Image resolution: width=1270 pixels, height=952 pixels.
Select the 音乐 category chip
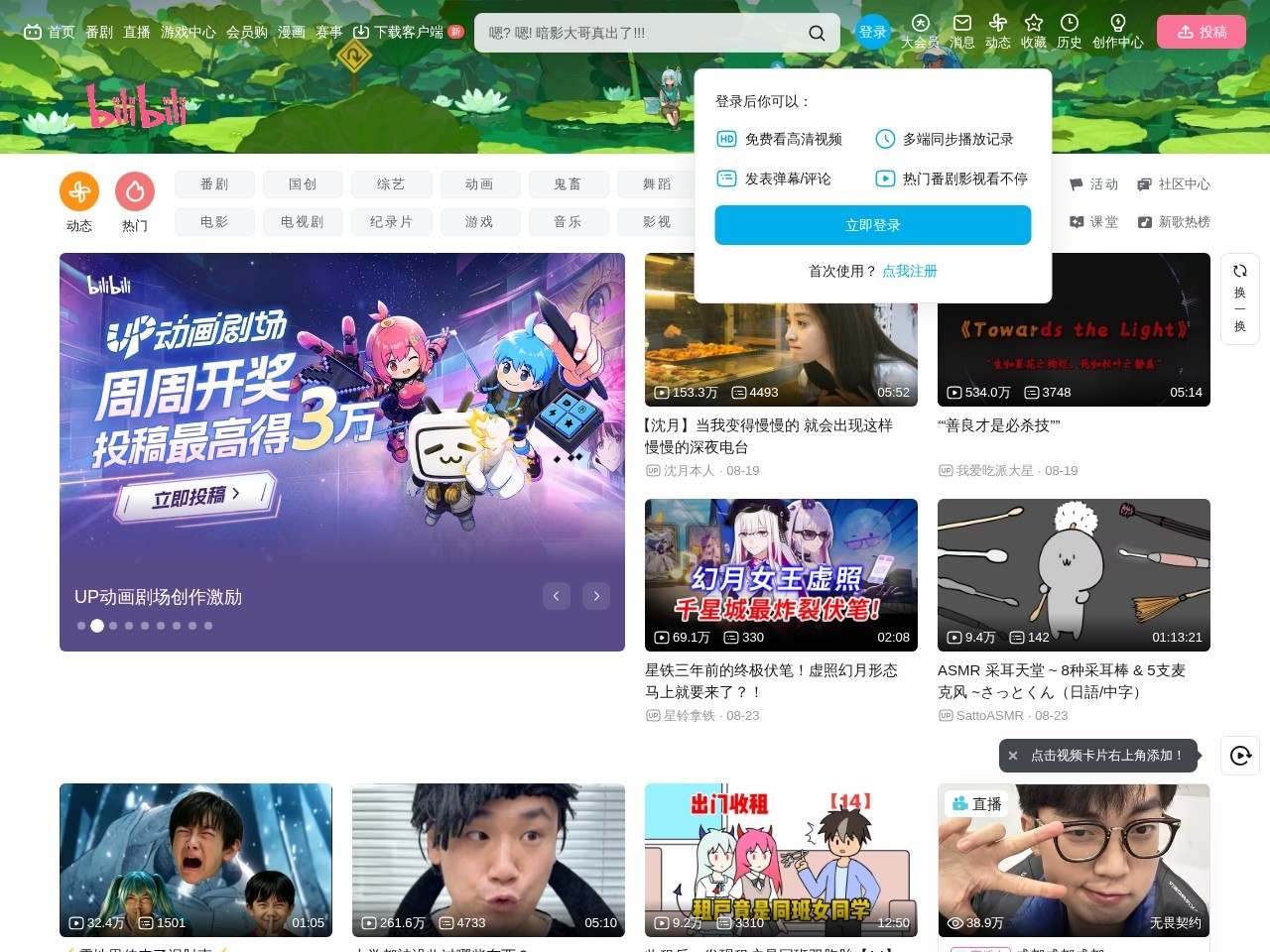pyautogui.click(x=568, y=222)
